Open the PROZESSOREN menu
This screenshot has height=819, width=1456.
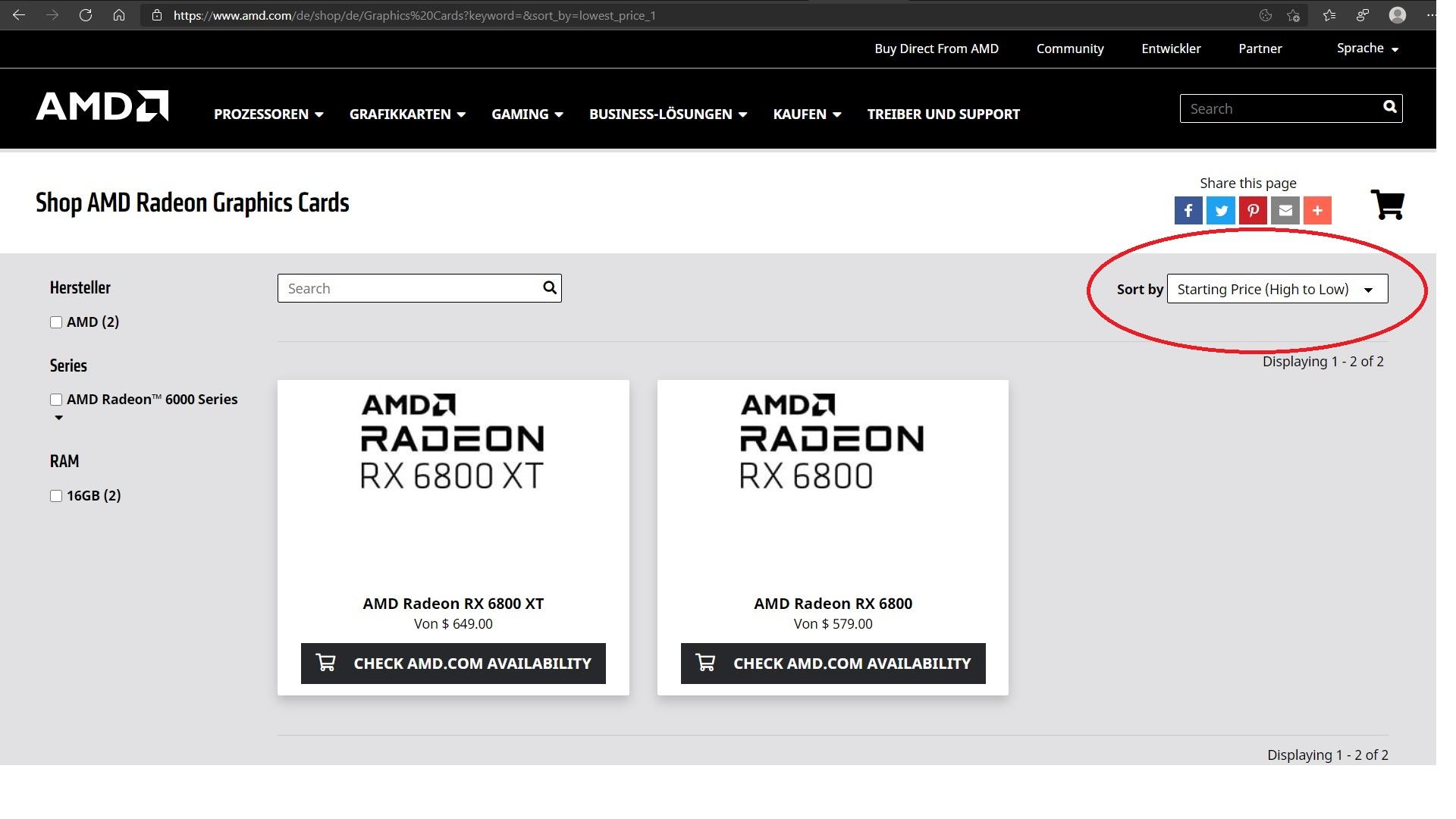tap(268, 115)
